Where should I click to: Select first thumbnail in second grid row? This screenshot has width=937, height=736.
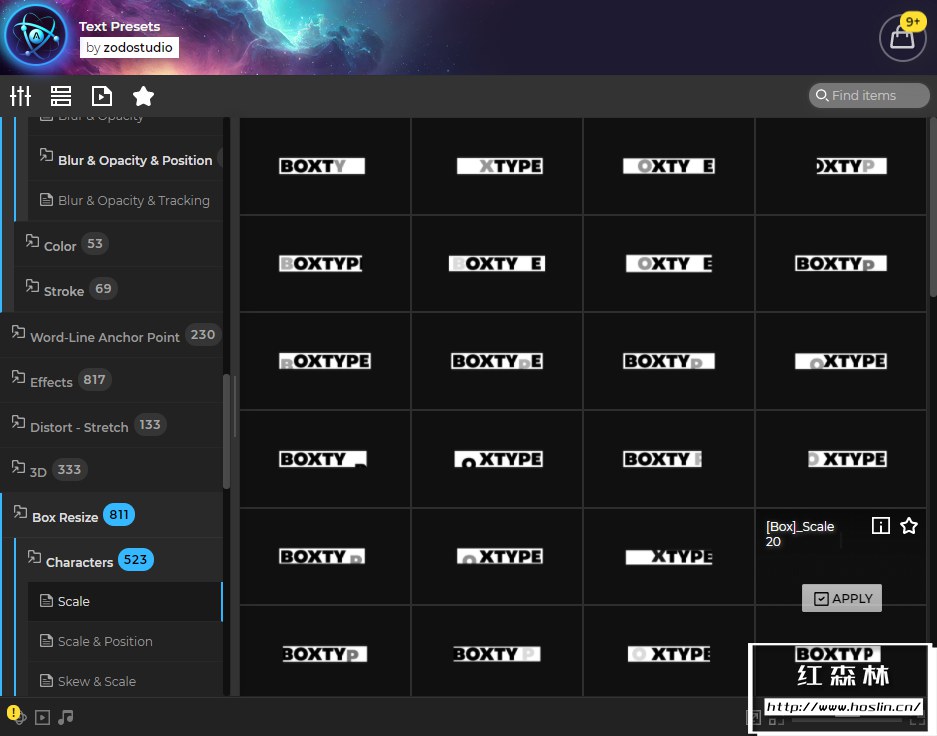pyautogui.click(x=325, y=263)
